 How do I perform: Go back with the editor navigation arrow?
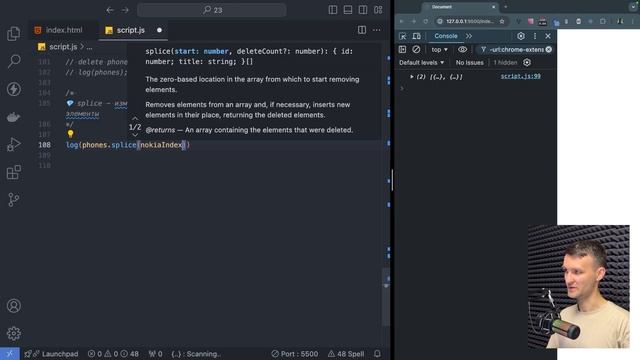[110, 10]
